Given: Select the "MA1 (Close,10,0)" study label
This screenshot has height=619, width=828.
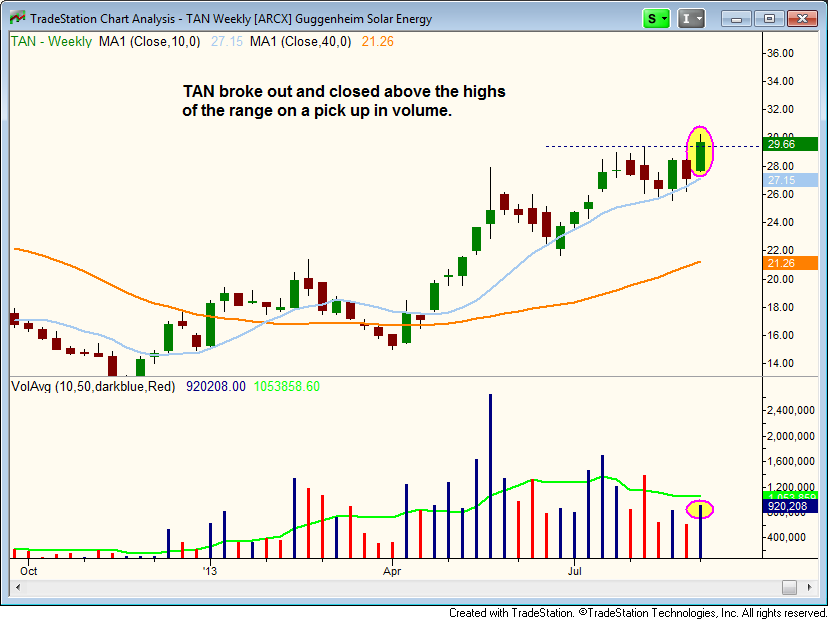Looking at the screenshot, I should tap(149, 42).
